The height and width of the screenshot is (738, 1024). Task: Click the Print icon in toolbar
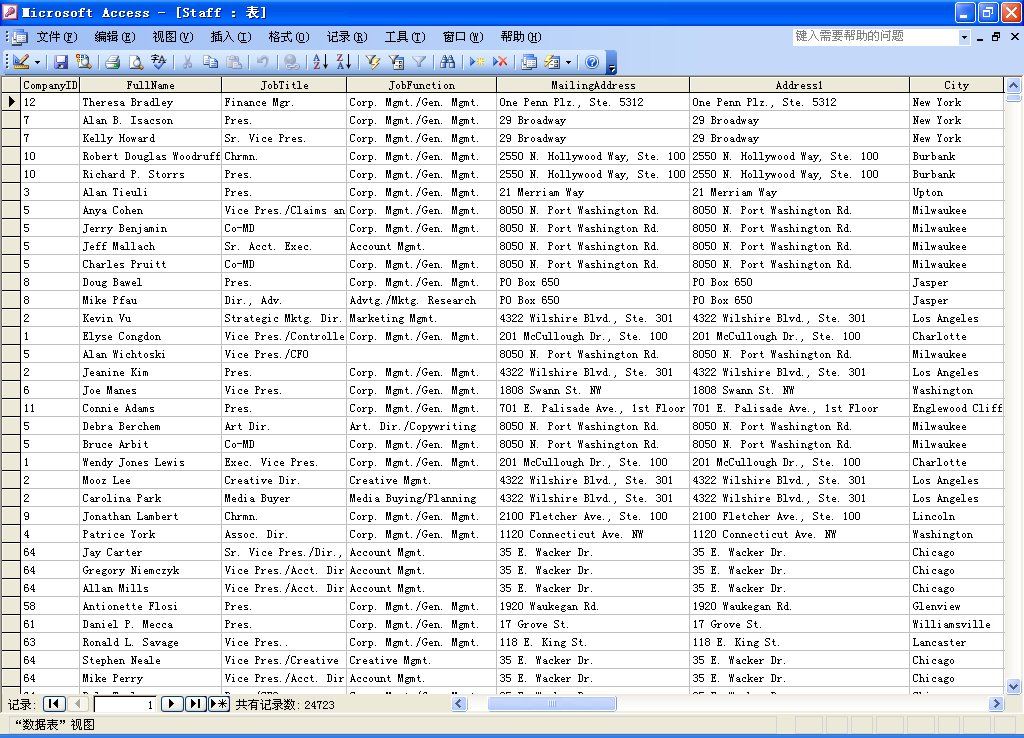tap(113, 62)
